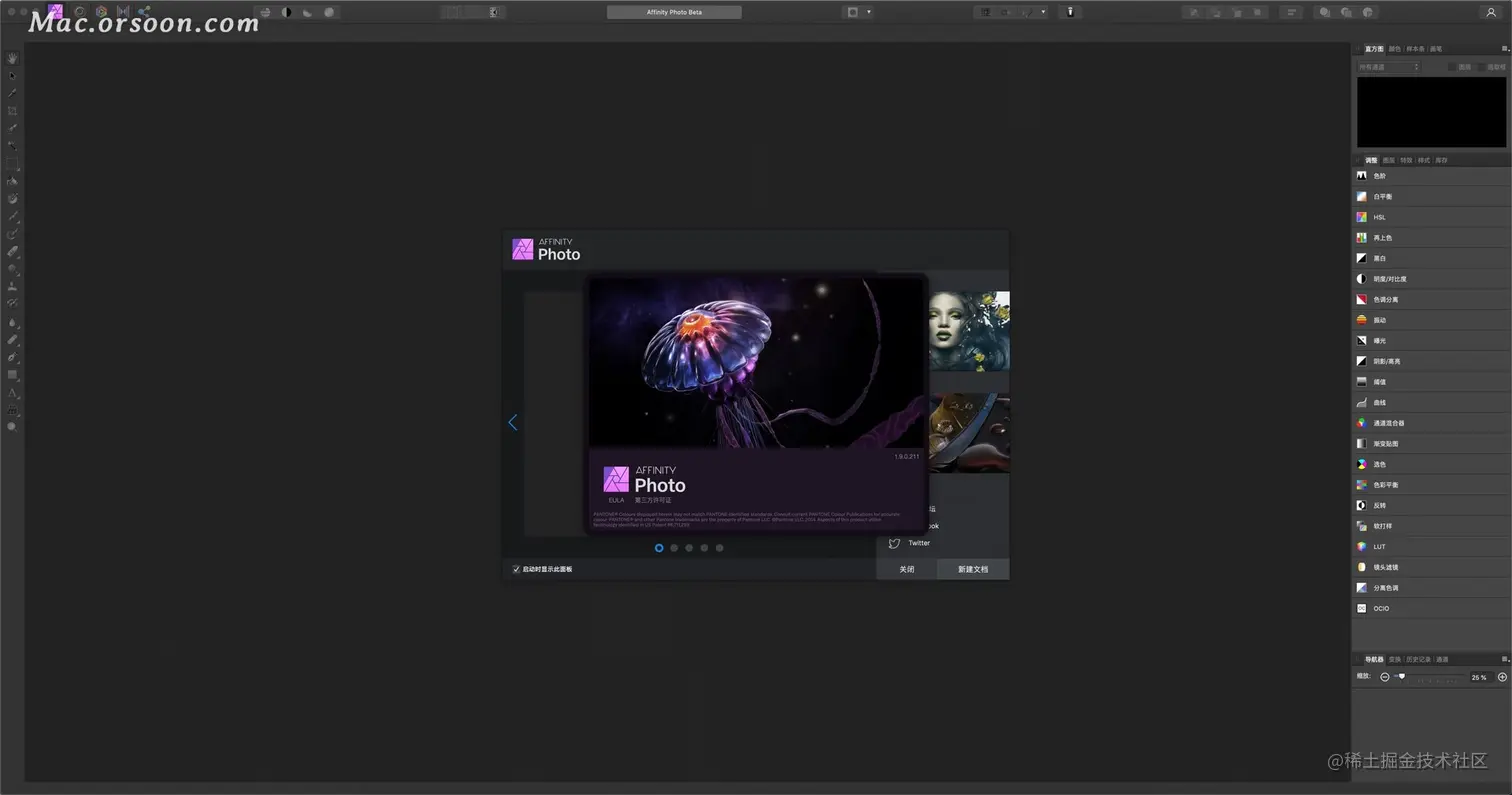Viewport: 1512px width, 795px height.
Task: Open the Develop persona
Action: (x=101, y=12)
